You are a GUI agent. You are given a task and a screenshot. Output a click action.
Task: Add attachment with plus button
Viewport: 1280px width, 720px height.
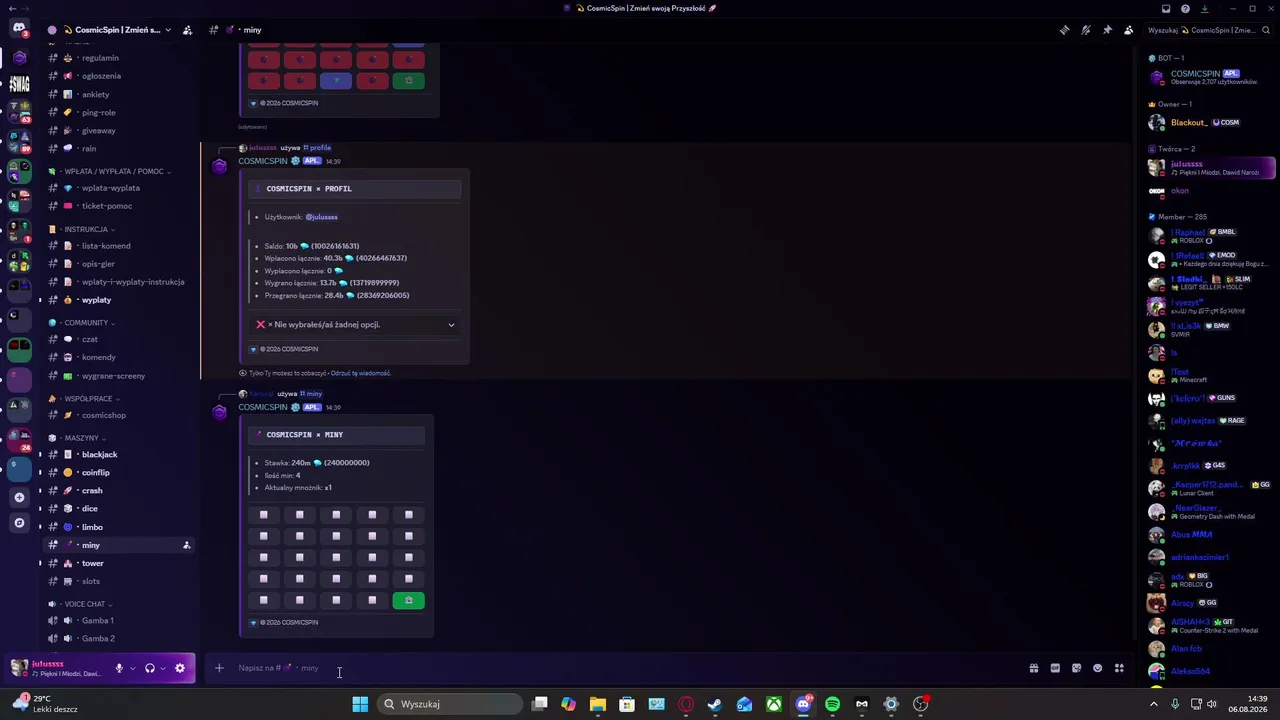pyautogui.click(x=219, y=668)
